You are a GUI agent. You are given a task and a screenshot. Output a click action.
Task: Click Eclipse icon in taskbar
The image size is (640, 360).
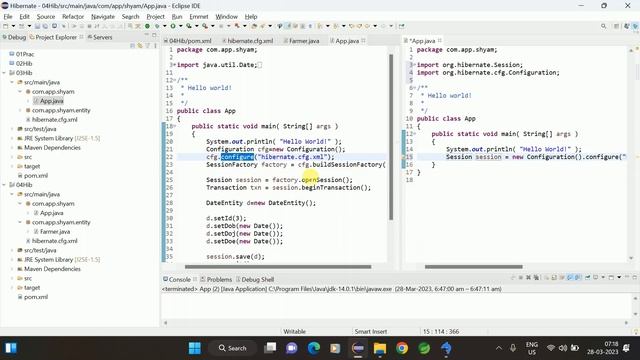pyautogui.click(x=358, y=348)
